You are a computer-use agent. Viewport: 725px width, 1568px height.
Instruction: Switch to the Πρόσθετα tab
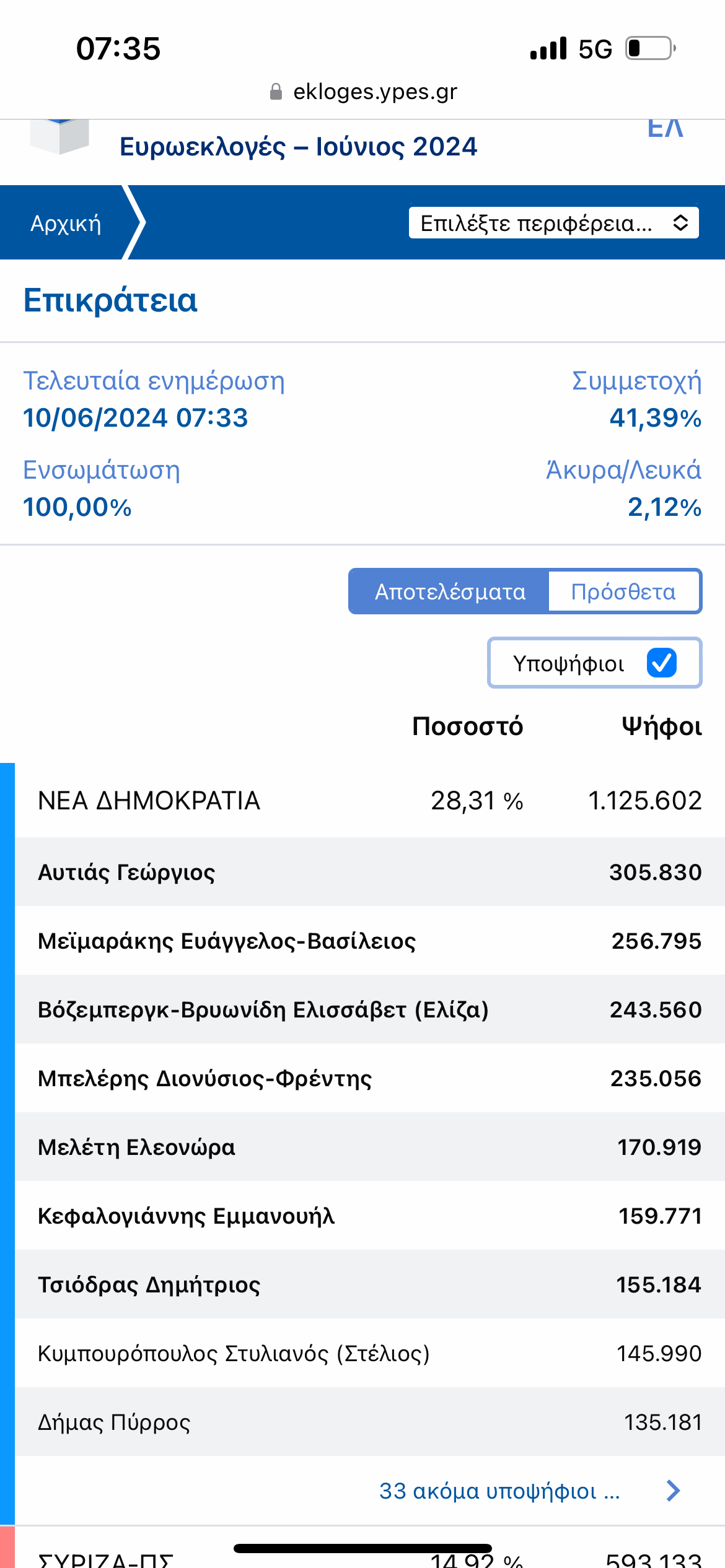623,592
